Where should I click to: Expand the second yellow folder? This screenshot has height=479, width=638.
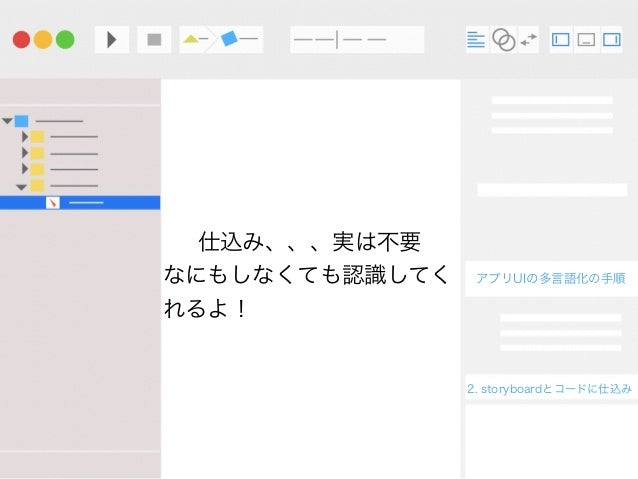click(x=25, y=153)
